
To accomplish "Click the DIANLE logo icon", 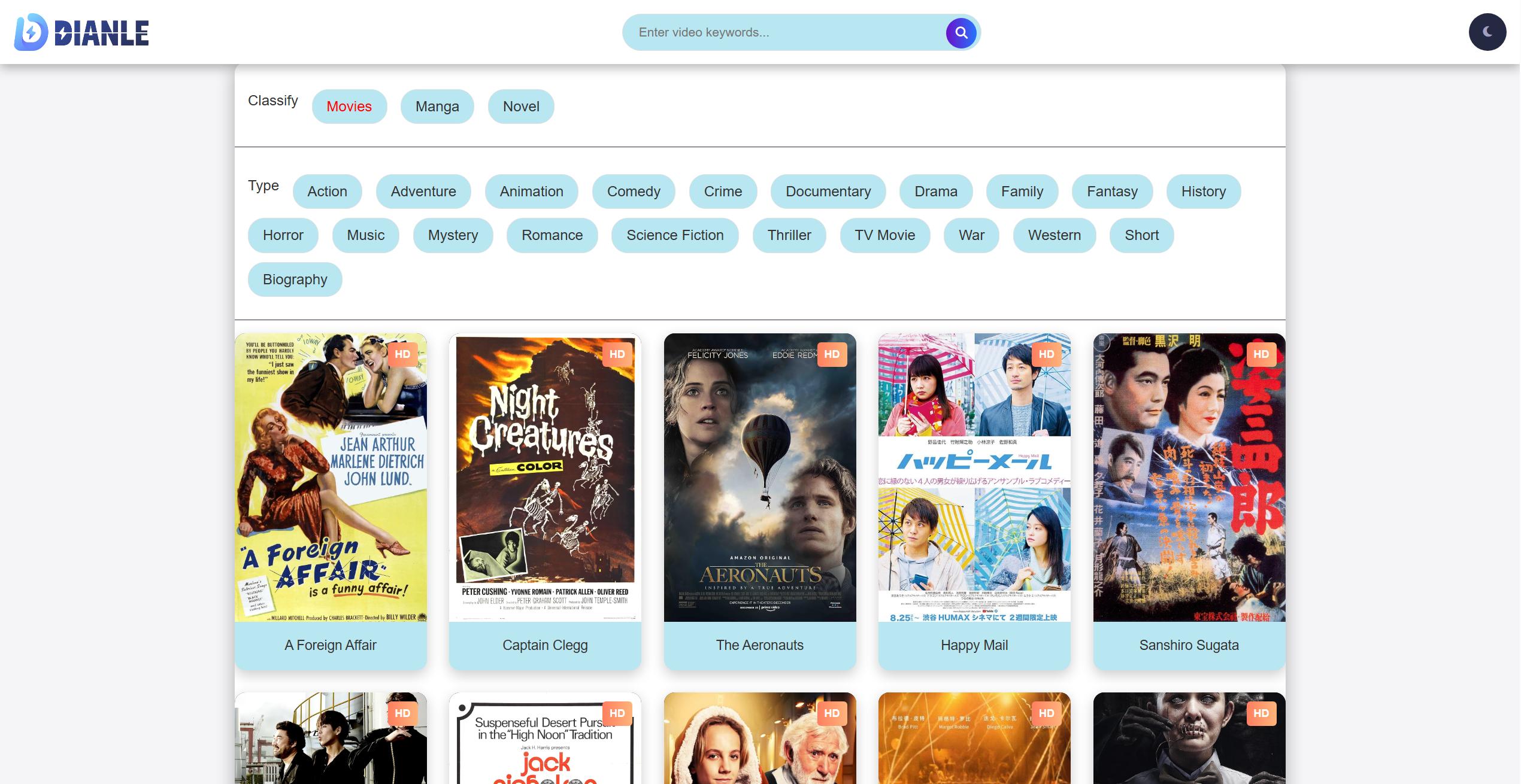I will 32,32.
